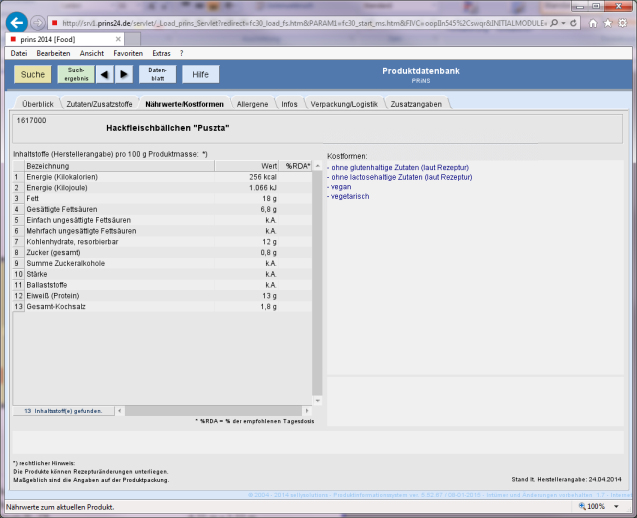Switch to the Zutaten/Zusatzstoffe tab
637x518 pixels.
click(x=99, y=103)
